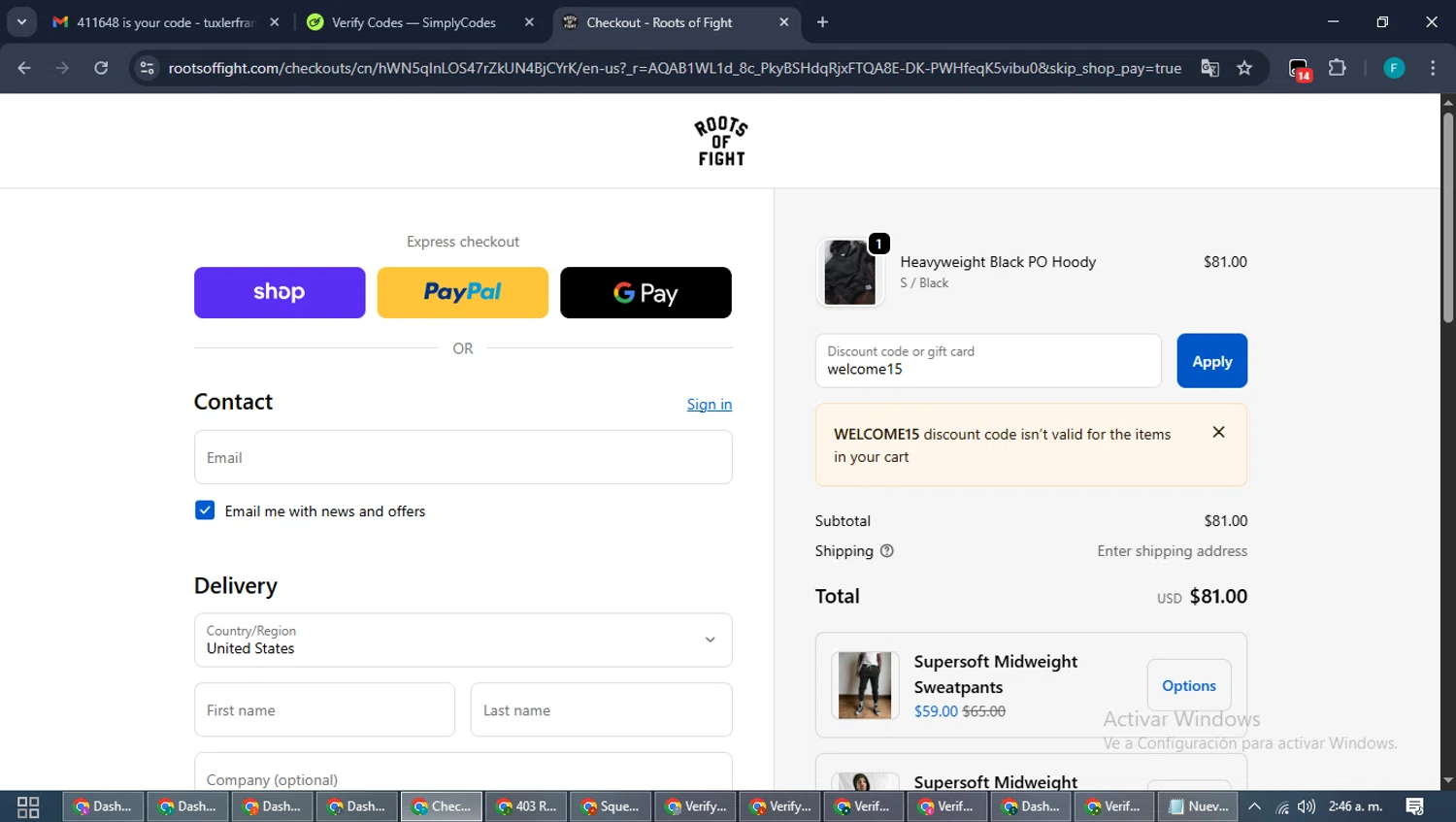Open the Sque... taskbar window
This screenshot has height=822, width=1456.
point(610,806)
